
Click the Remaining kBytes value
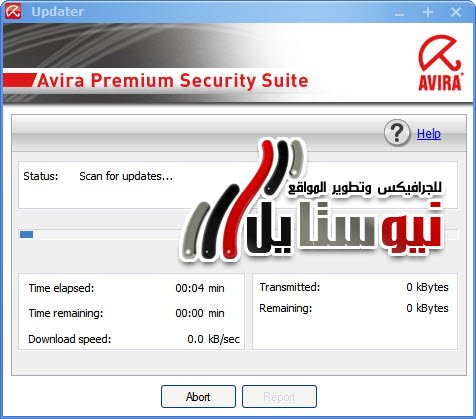point(427,308)
